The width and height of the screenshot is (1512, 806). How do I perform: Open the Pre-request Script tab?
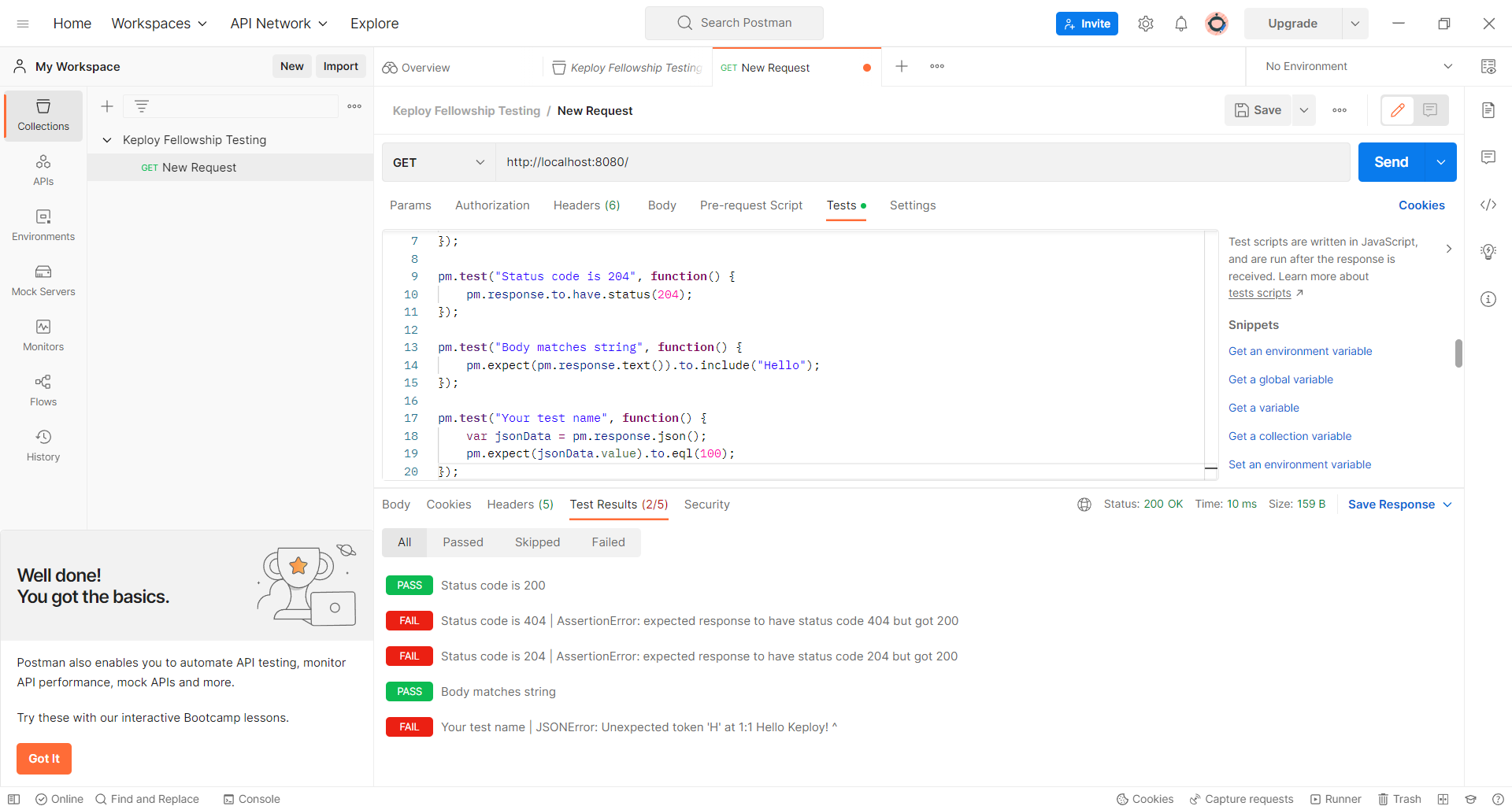click(x=751, y=205)
